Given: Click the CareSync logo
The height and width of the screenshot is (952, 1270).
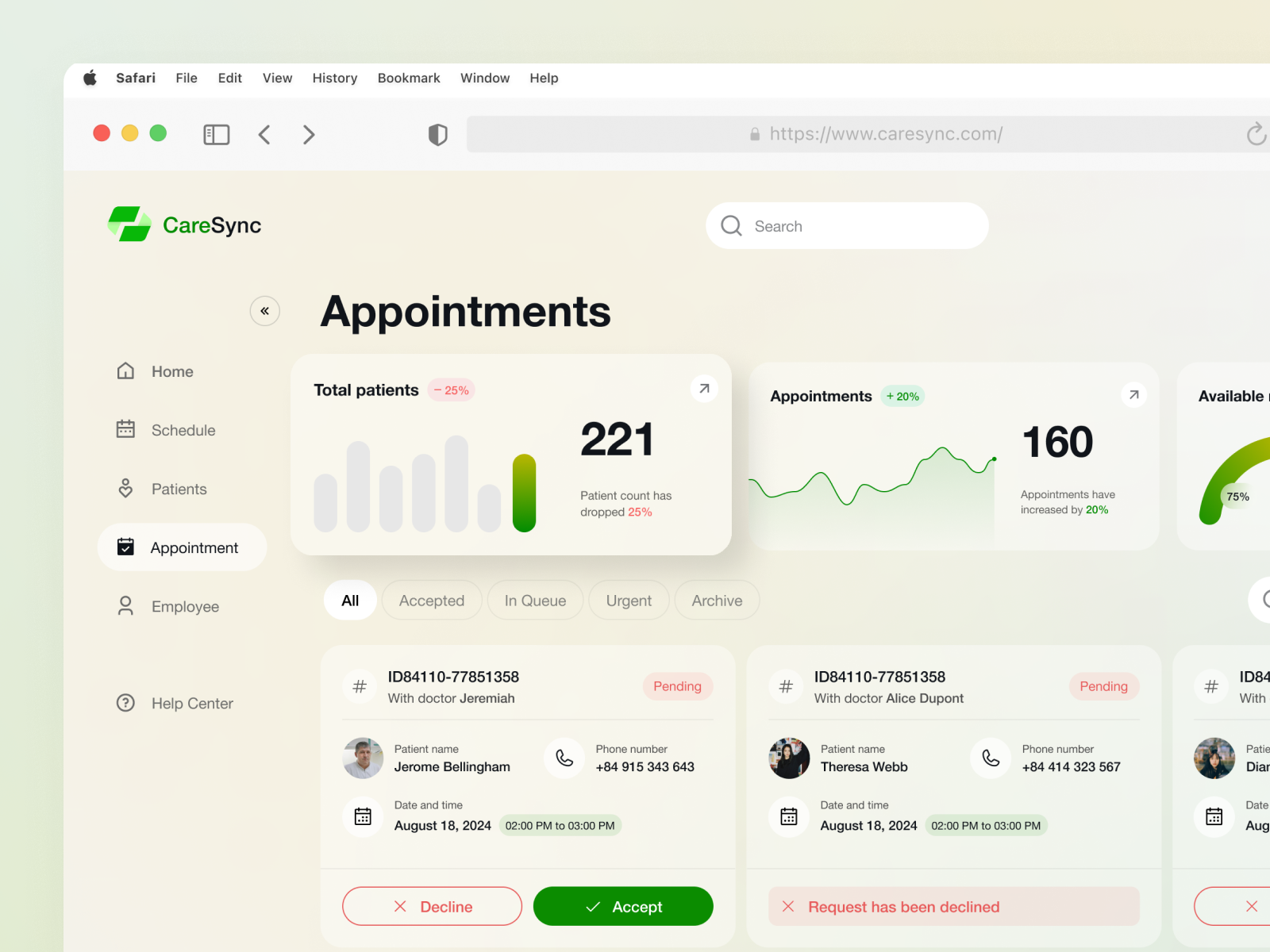Looking at the screenshot, I should pyautogui.click(x=183, y=225).
